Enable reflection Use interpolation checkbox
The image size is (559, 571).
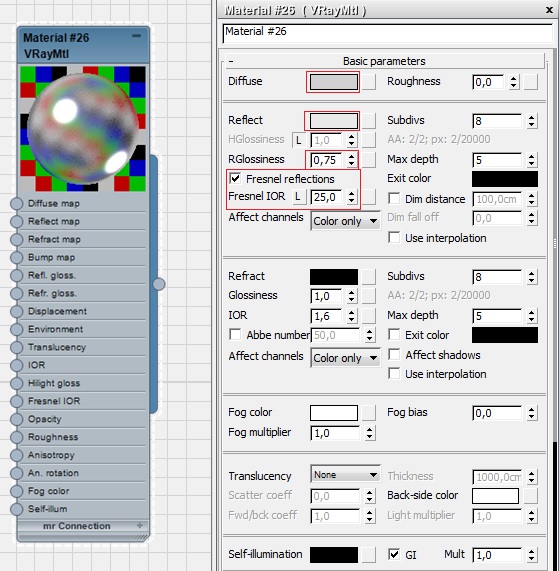coord(394,238)
